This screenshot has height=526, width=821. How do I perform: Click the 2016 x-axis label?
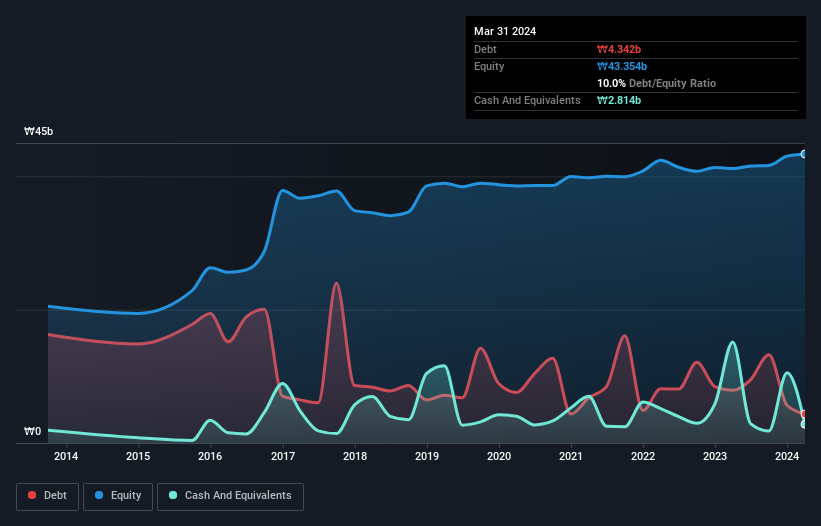tap(210, 456)
